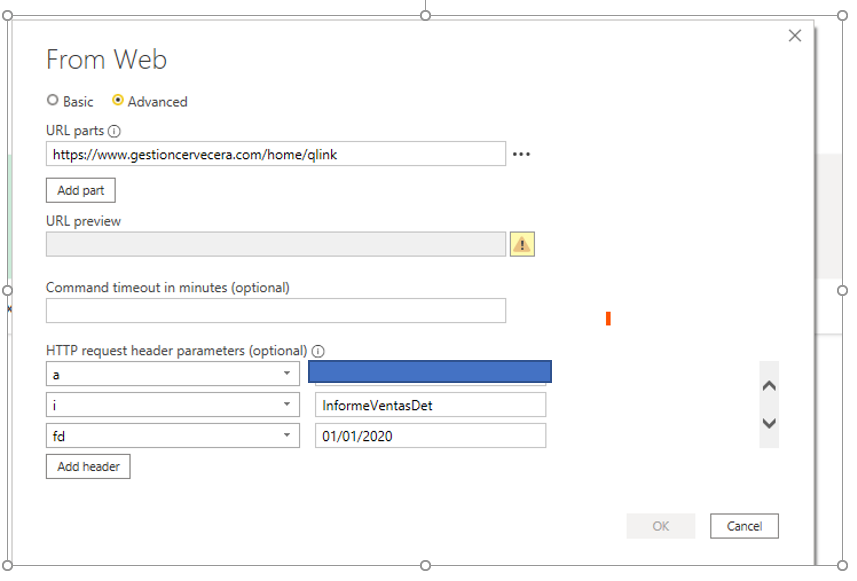This screenshot has height=581, width=857.
Task: Select the Basic radio option
Action: (52, 101)
